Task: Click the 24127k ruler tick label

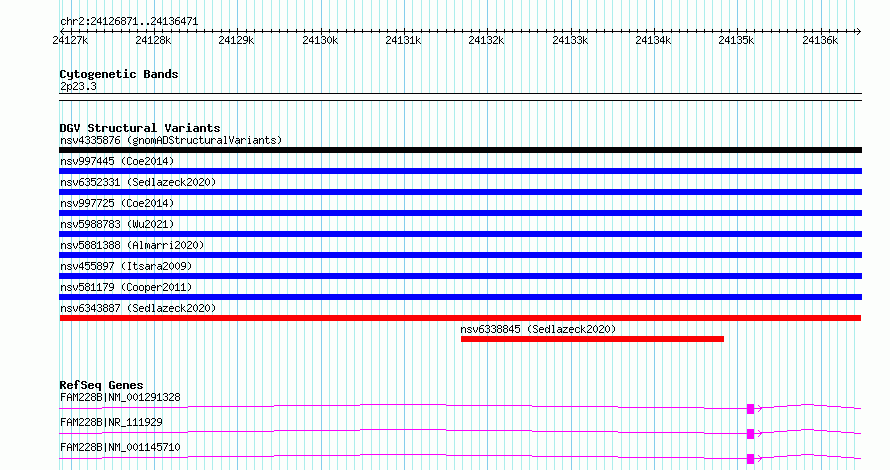Action: pos(70,40)
